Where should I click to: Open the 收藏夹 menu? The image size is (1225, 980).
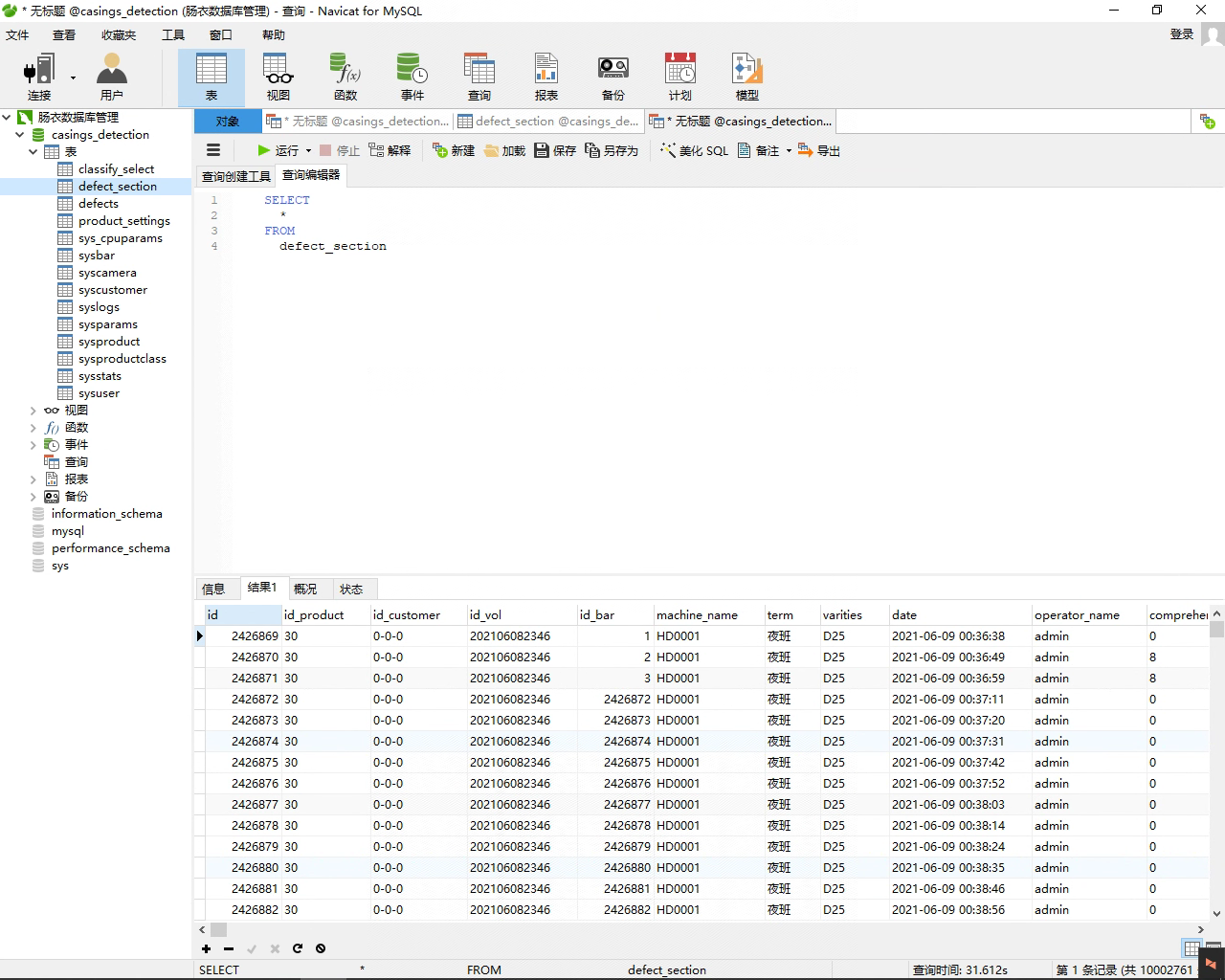pyautogui.click(x=119, y=34)
